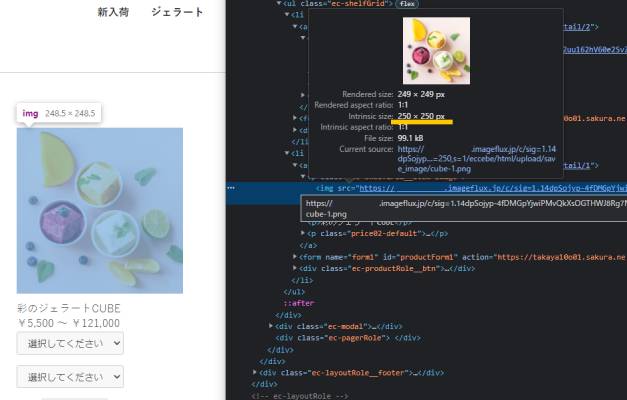Open the second 選択してください dropdown

(70, 377)
